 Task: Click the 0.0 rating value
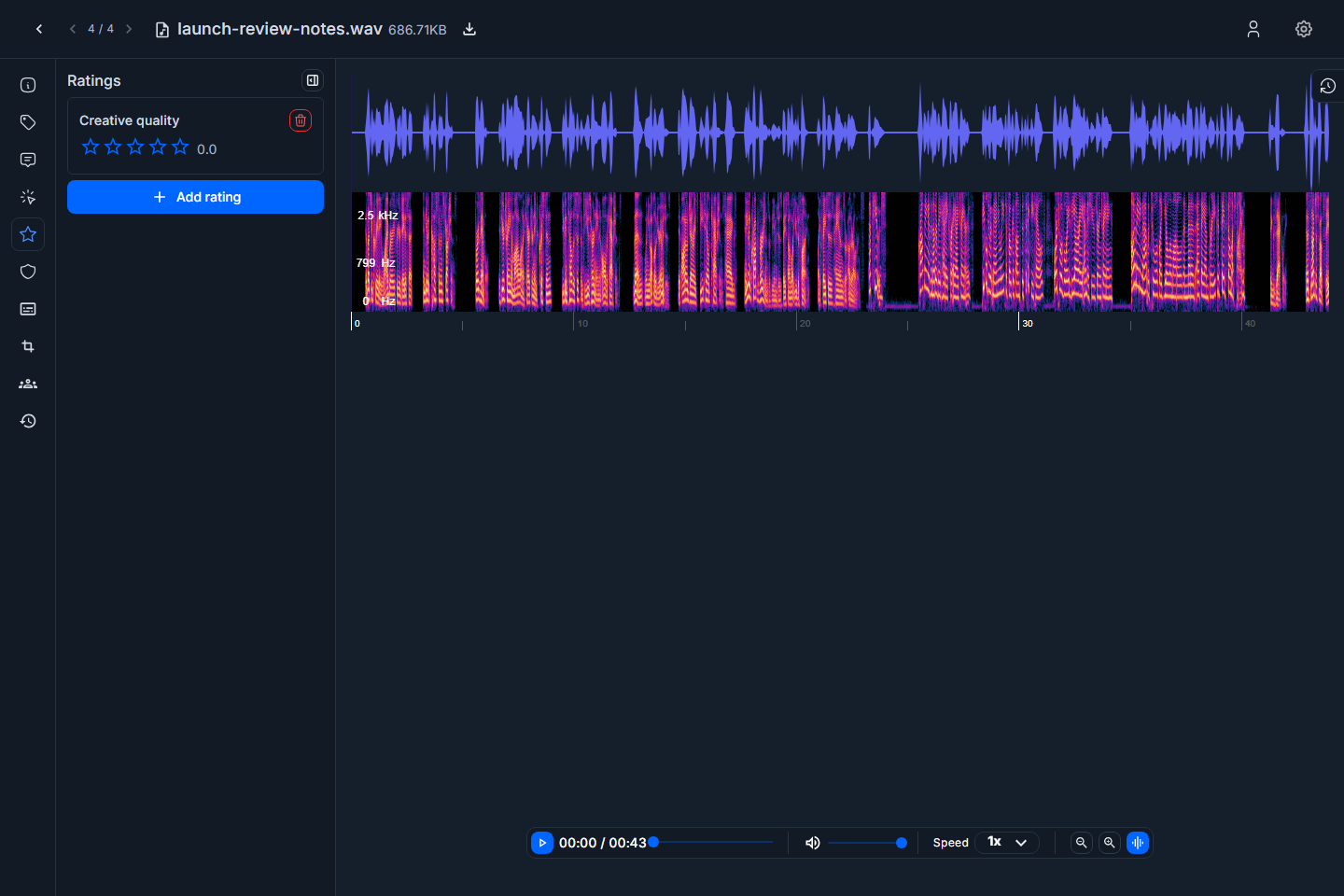[x=206, y=149]
